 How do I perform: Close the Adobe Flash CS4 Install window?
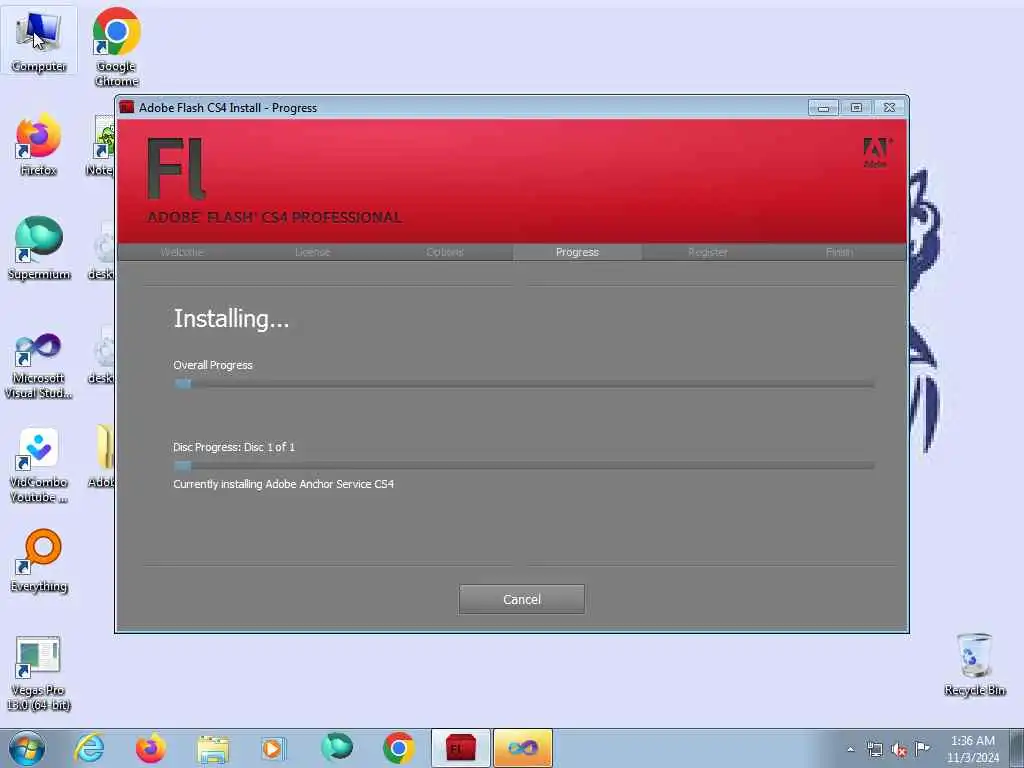(889, 108)
